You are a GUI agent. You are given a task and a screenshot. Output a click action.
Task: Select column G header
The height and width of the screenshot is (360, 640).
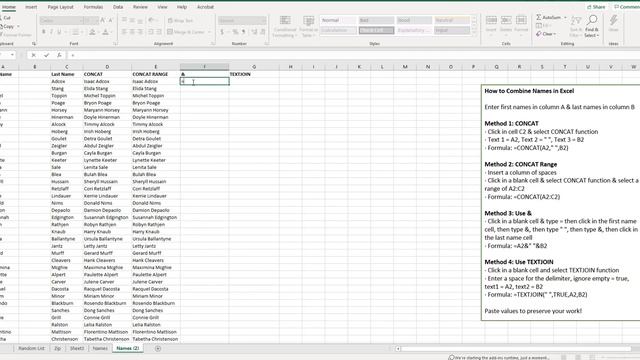(x=254, y=67)
